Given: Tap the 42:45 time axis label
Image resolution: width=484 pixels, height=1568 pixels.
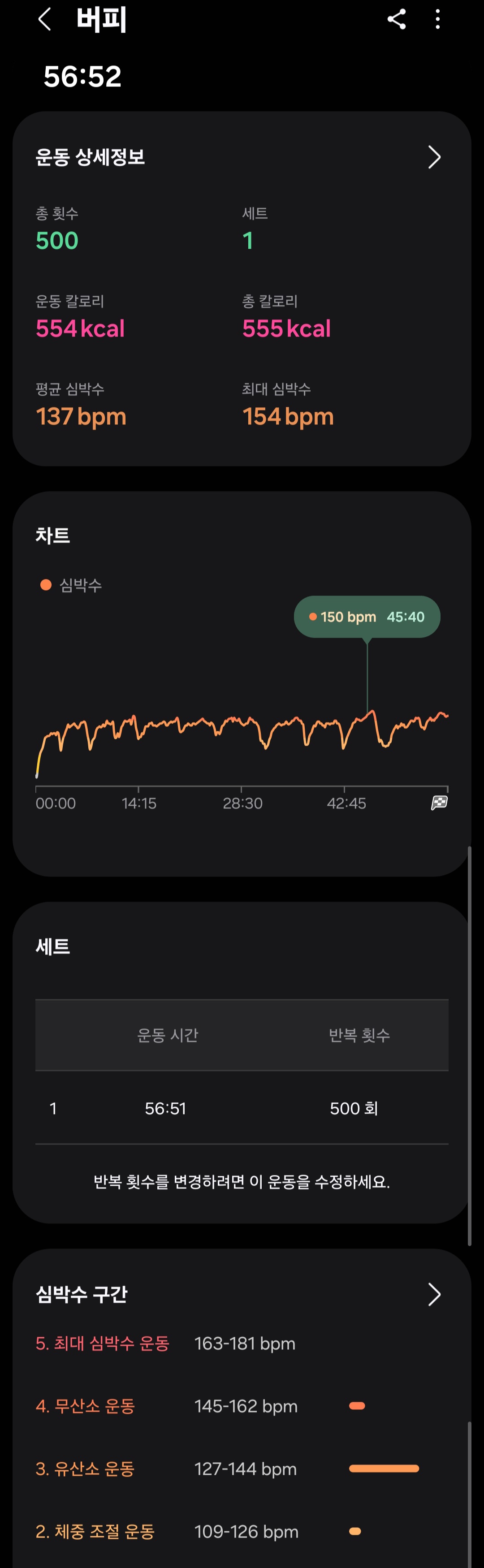Looking at the screenshot, I should [x=346, y=803].
